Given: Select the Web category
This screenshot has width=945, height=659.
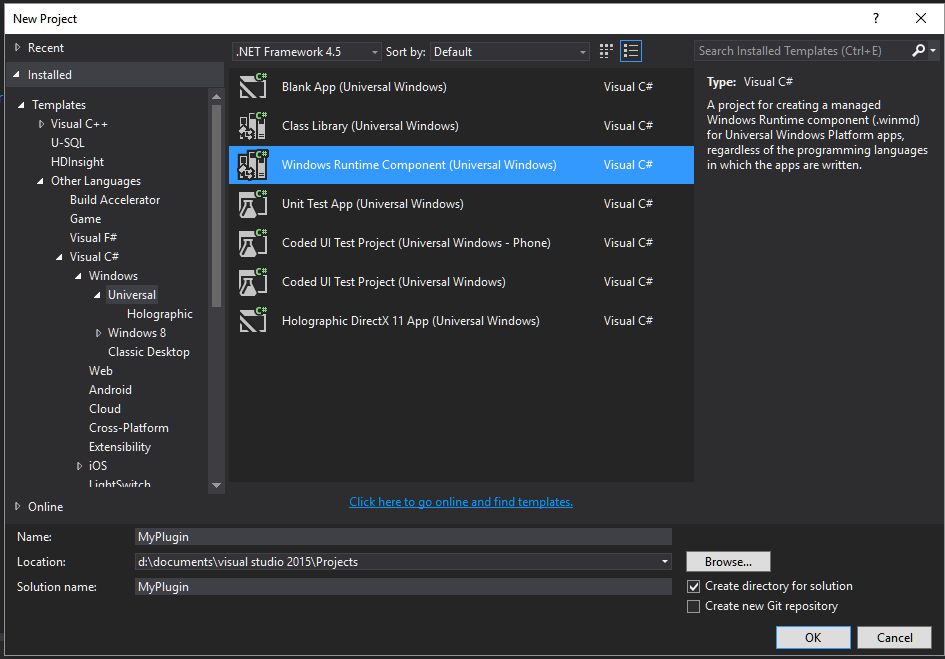Looking at the screenshot, I should click(x=101, y=371).
